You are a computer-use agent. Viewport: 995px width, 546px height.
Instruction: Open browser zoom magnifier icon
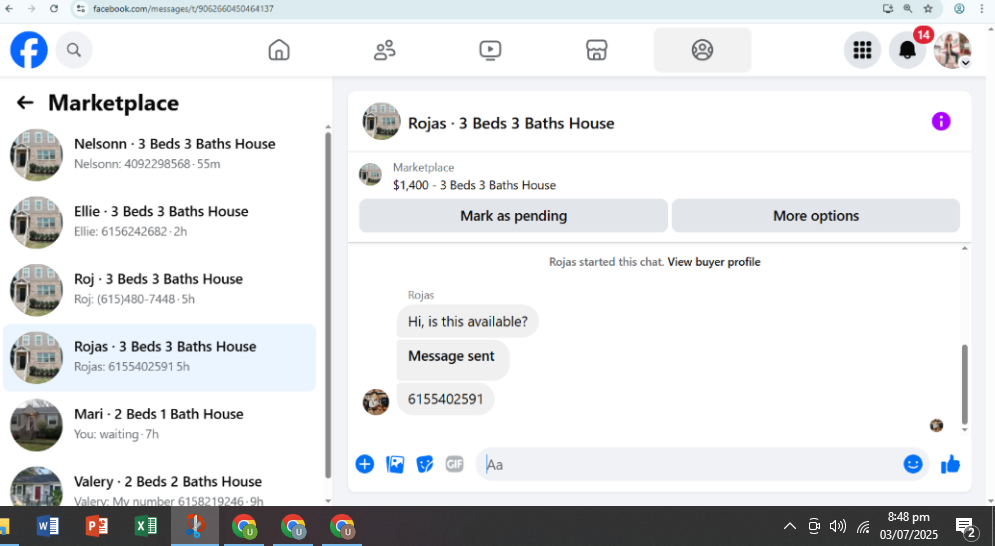[x=908, y=9]
